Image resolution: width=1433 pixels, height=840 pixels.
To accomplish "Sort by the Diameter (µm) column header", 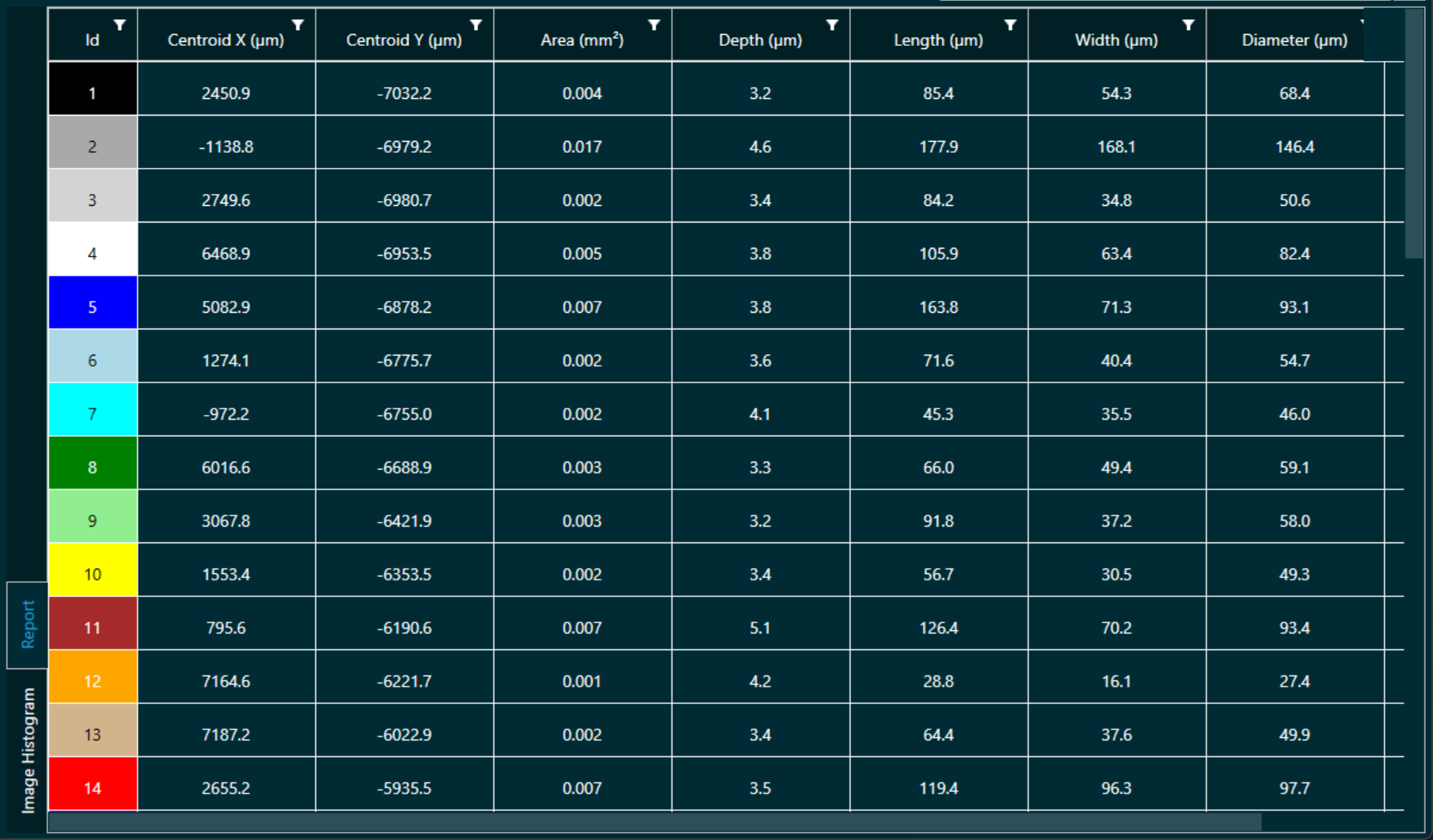I will [x=1294, y=40].
